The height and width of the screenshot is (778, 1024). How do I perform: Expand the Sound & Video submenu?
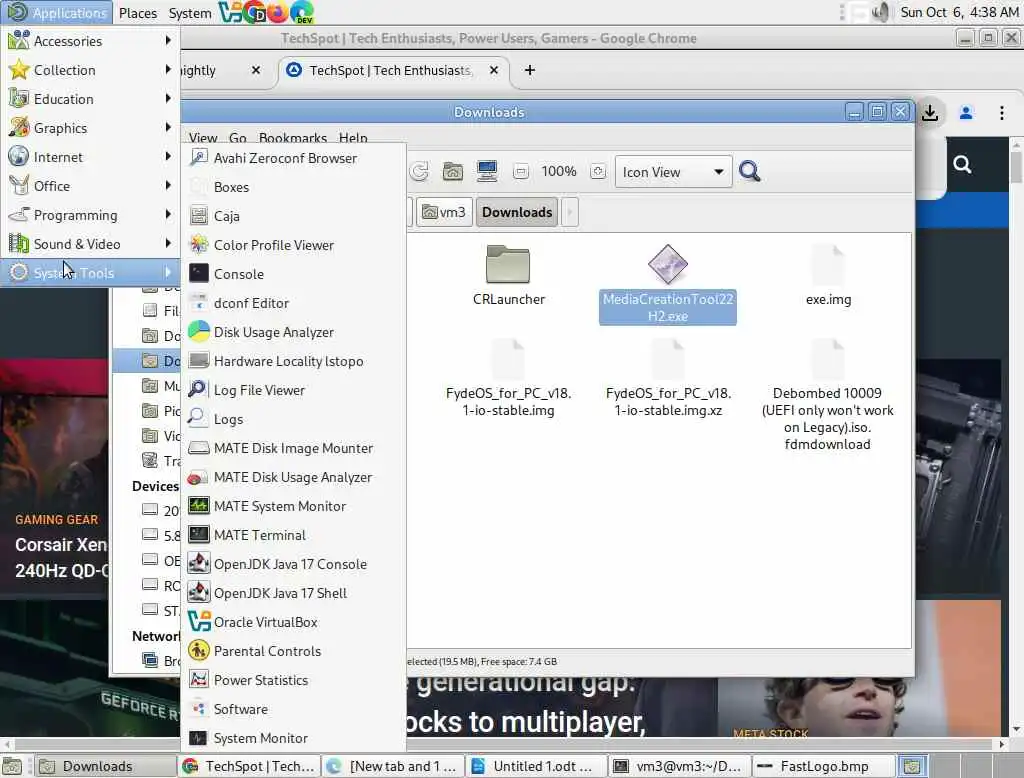(x=90, y=244)
